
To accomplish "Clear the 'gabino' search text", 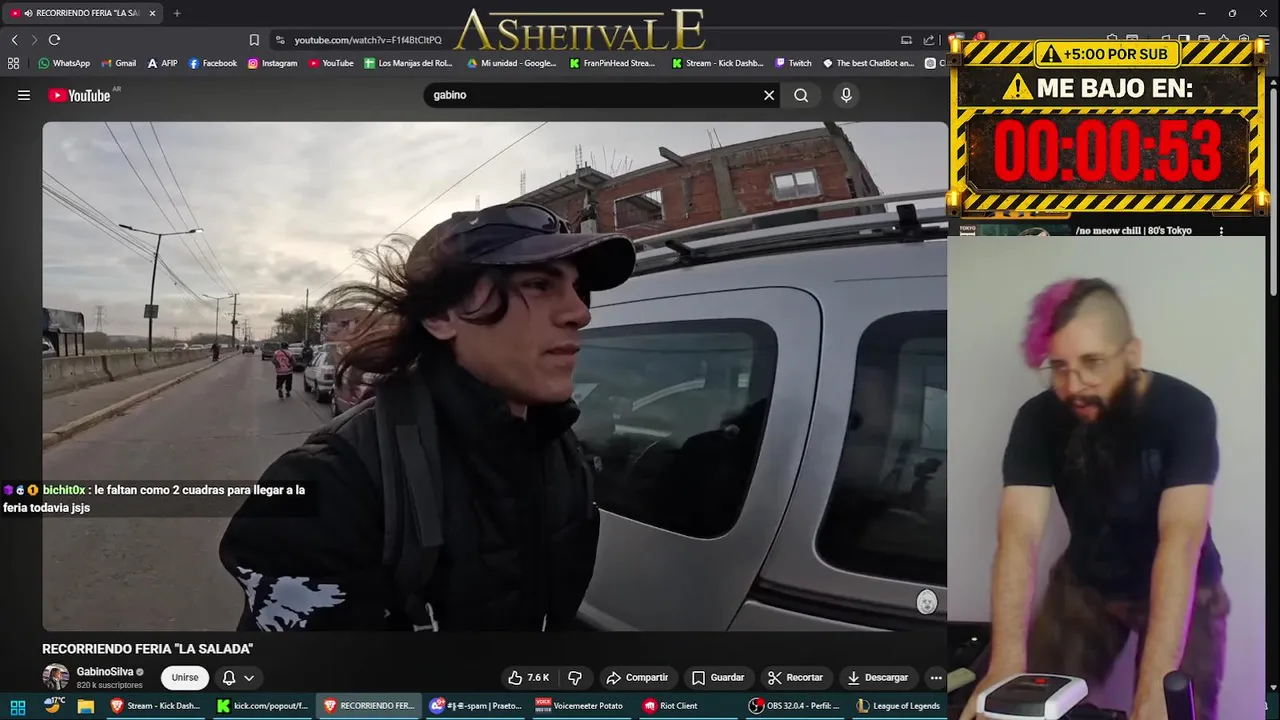I will click(769, 95).
